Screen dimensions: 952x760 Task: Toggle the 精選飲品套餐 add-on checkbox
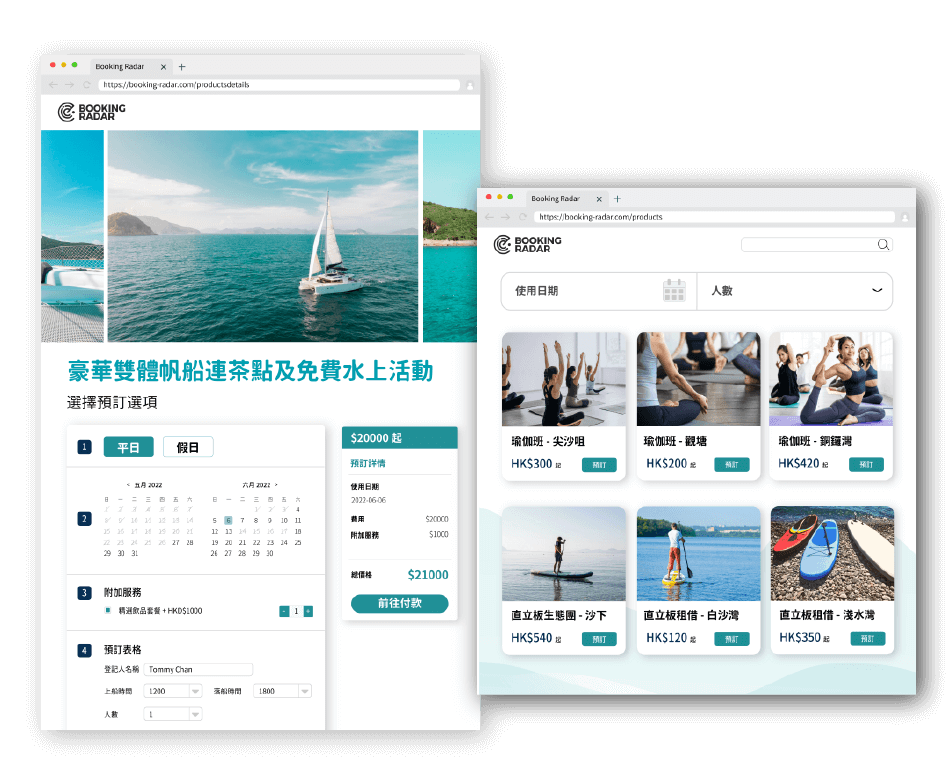point(107,609)
